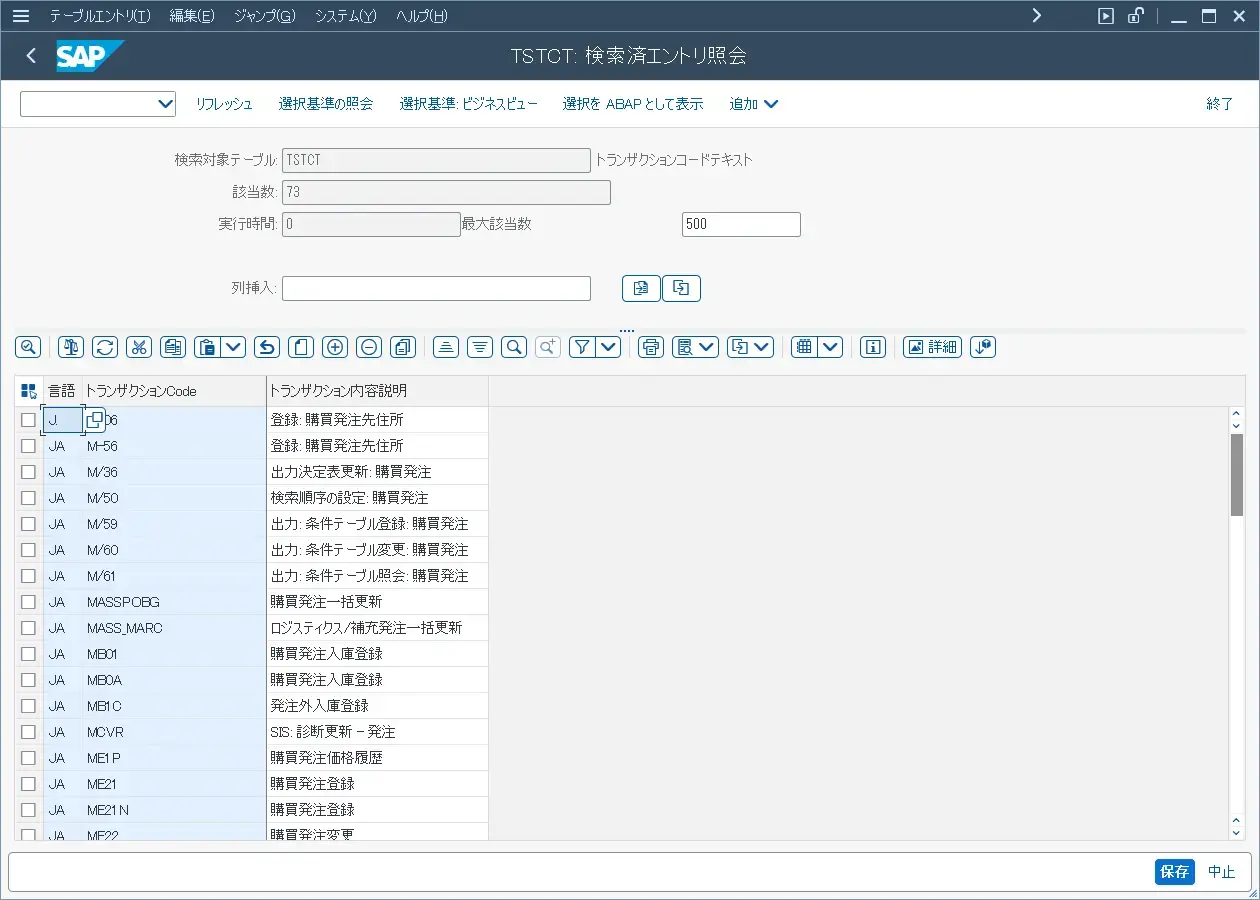1260x900 pixels.
Task: Click the 保存 button
Action: tap(1174, 872)
